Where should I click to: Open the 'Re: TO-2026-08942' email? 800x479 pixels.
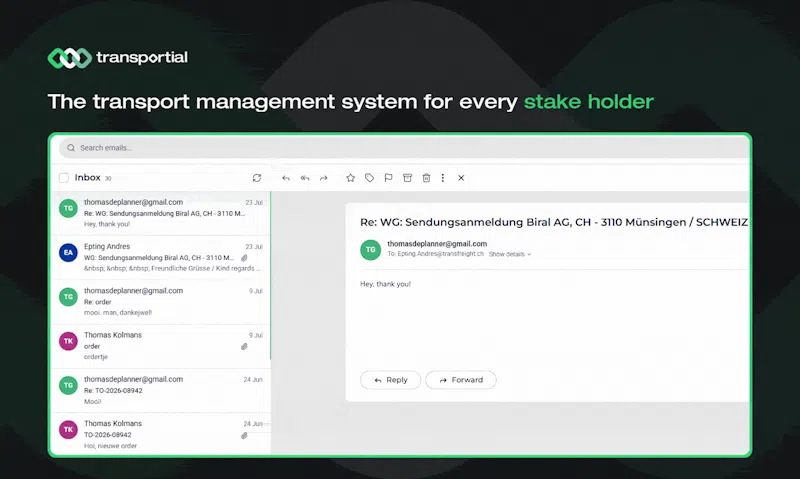click(x=161, y=391)
